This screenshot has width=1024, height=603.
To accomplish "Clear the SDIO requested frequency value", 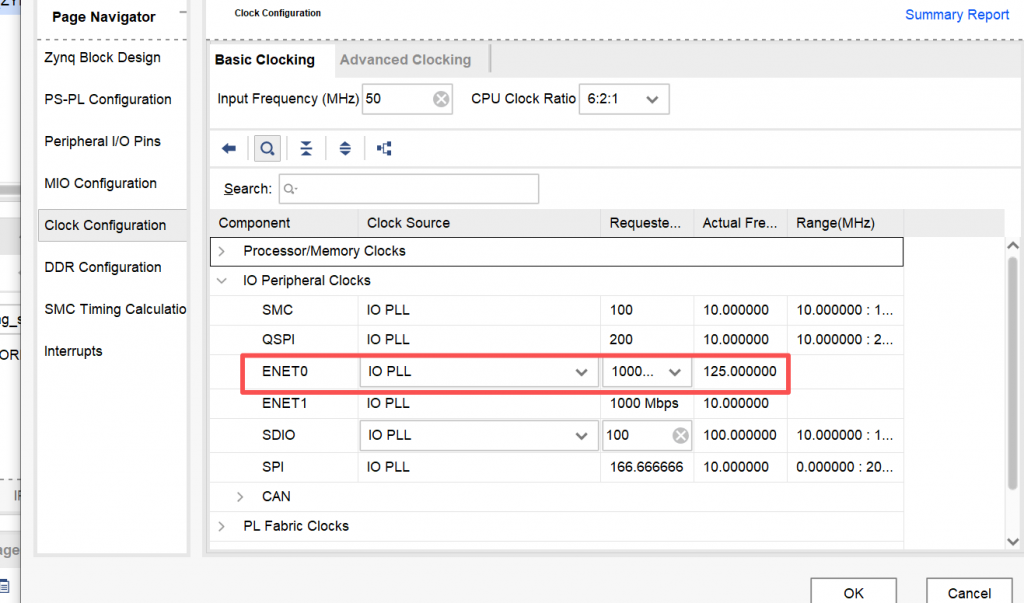I will (679, 435).
